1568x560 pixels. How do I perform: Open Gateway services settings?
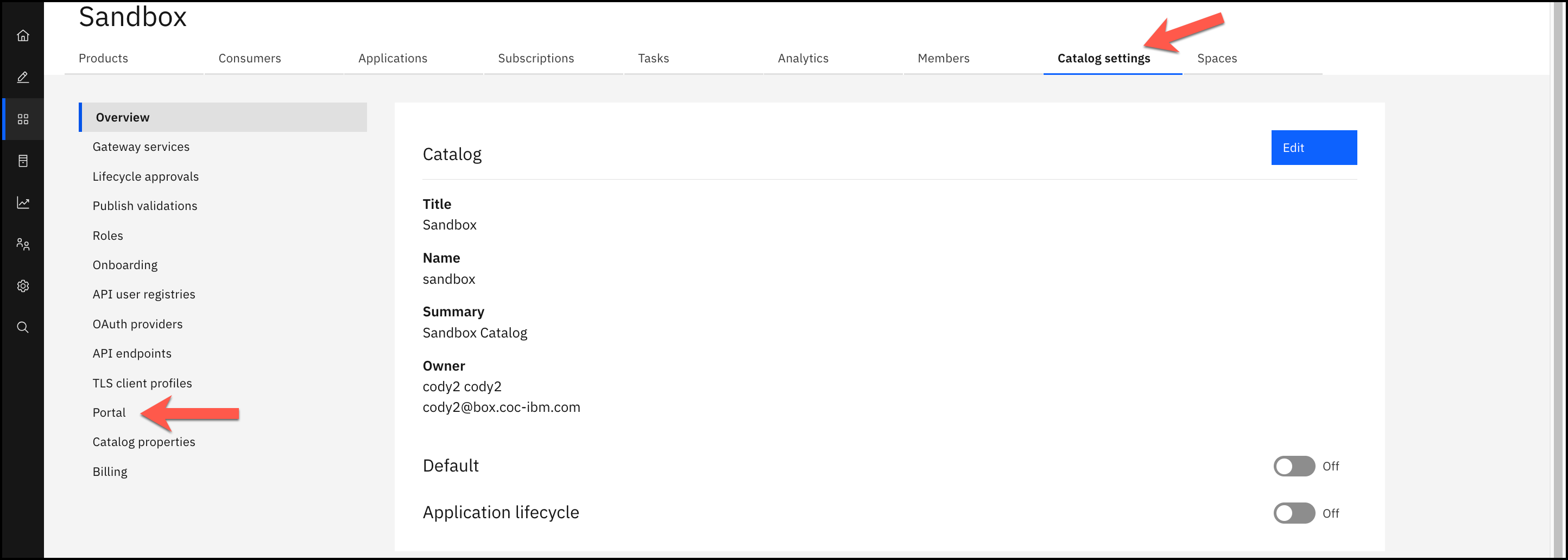pyautogui.click(x=141, y=147)
